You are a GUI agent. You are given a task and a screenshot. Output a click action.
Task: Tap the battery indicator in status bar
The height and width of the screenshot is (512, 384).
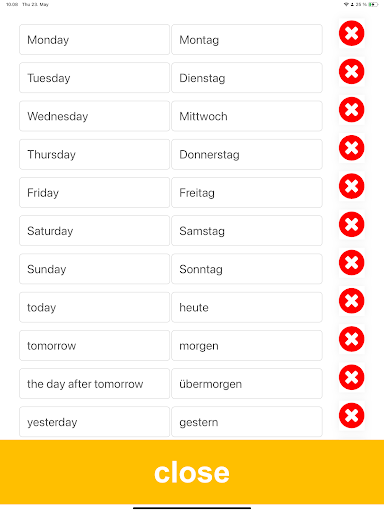[x=373, y=5]
